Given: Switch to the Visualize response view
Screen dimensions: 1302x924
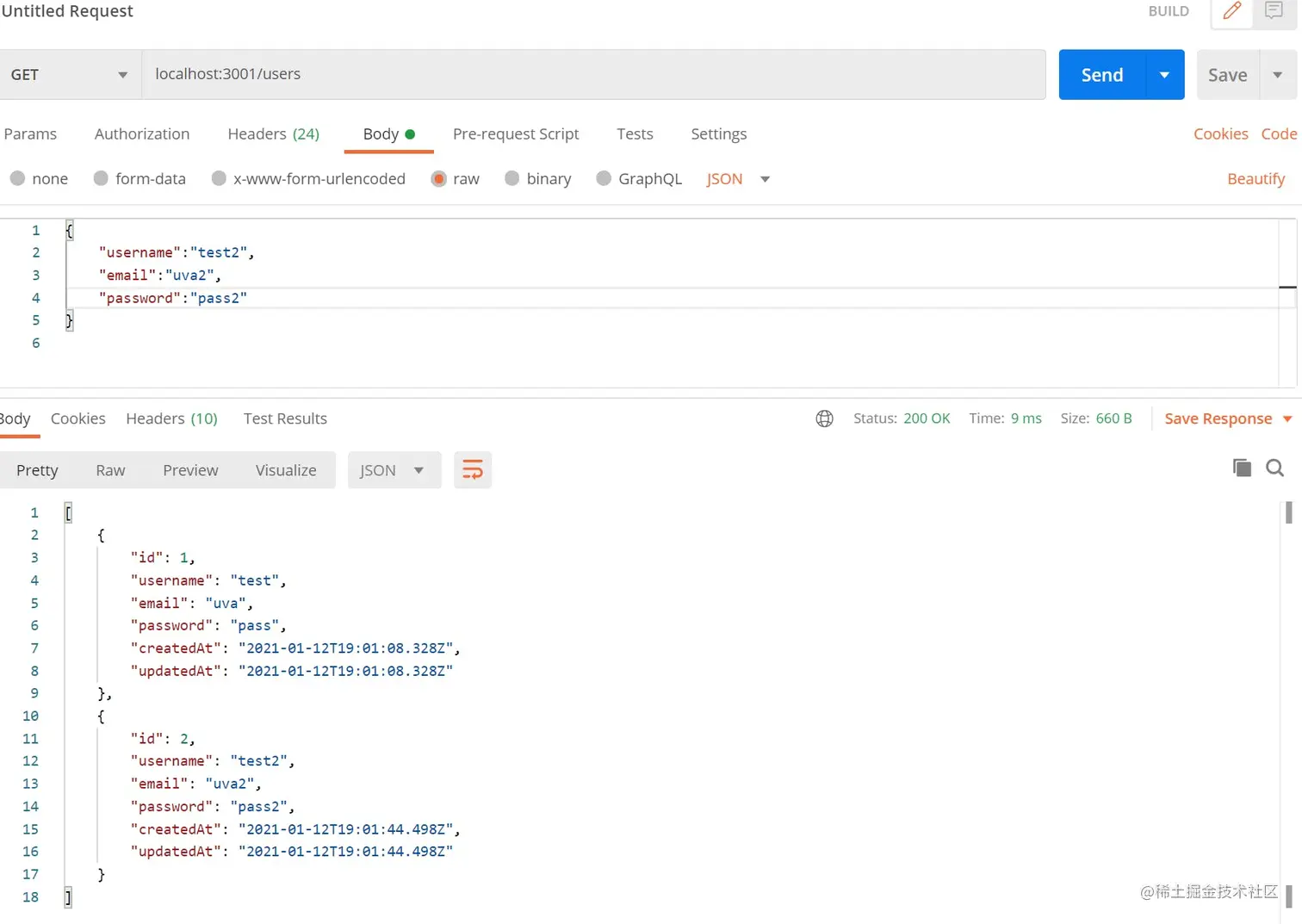Looking at the screenshot, I should click(x=286, y=470).
